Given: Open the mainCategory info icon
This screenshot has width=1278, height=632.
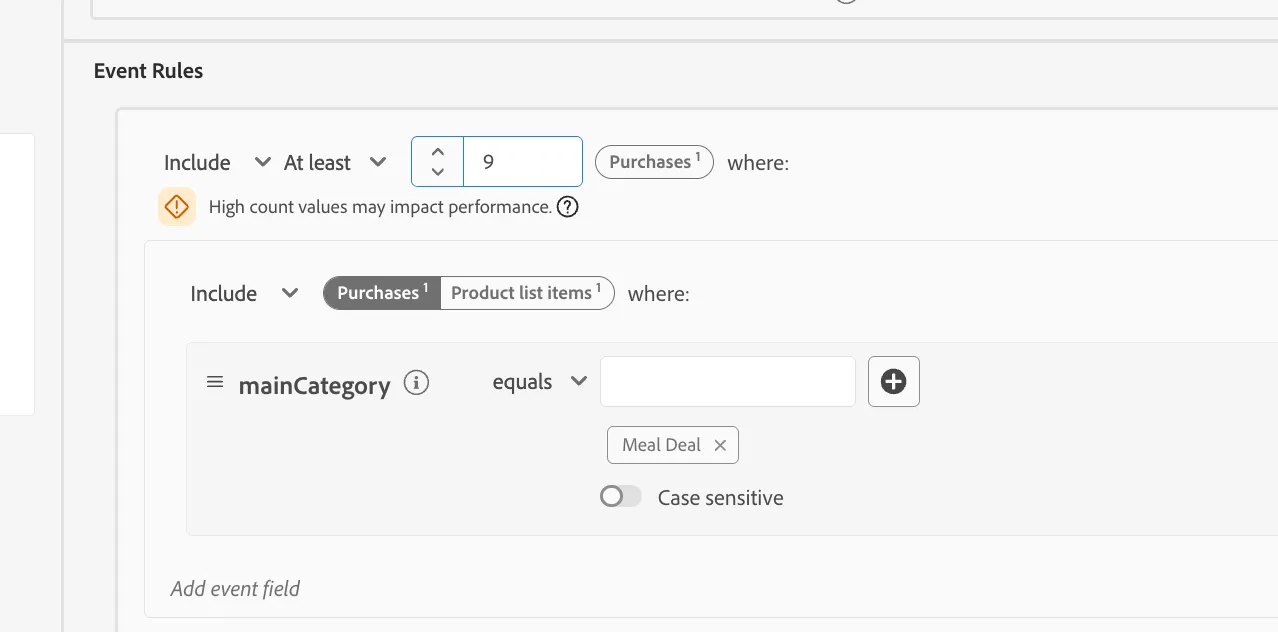Looking at the screenshot, I should (416, 382).
